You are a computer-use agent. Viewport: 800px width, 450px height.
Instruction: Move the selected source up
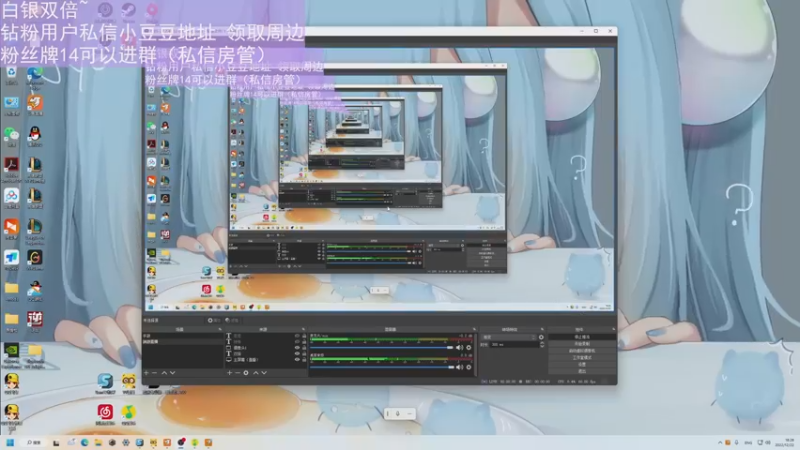256,373
